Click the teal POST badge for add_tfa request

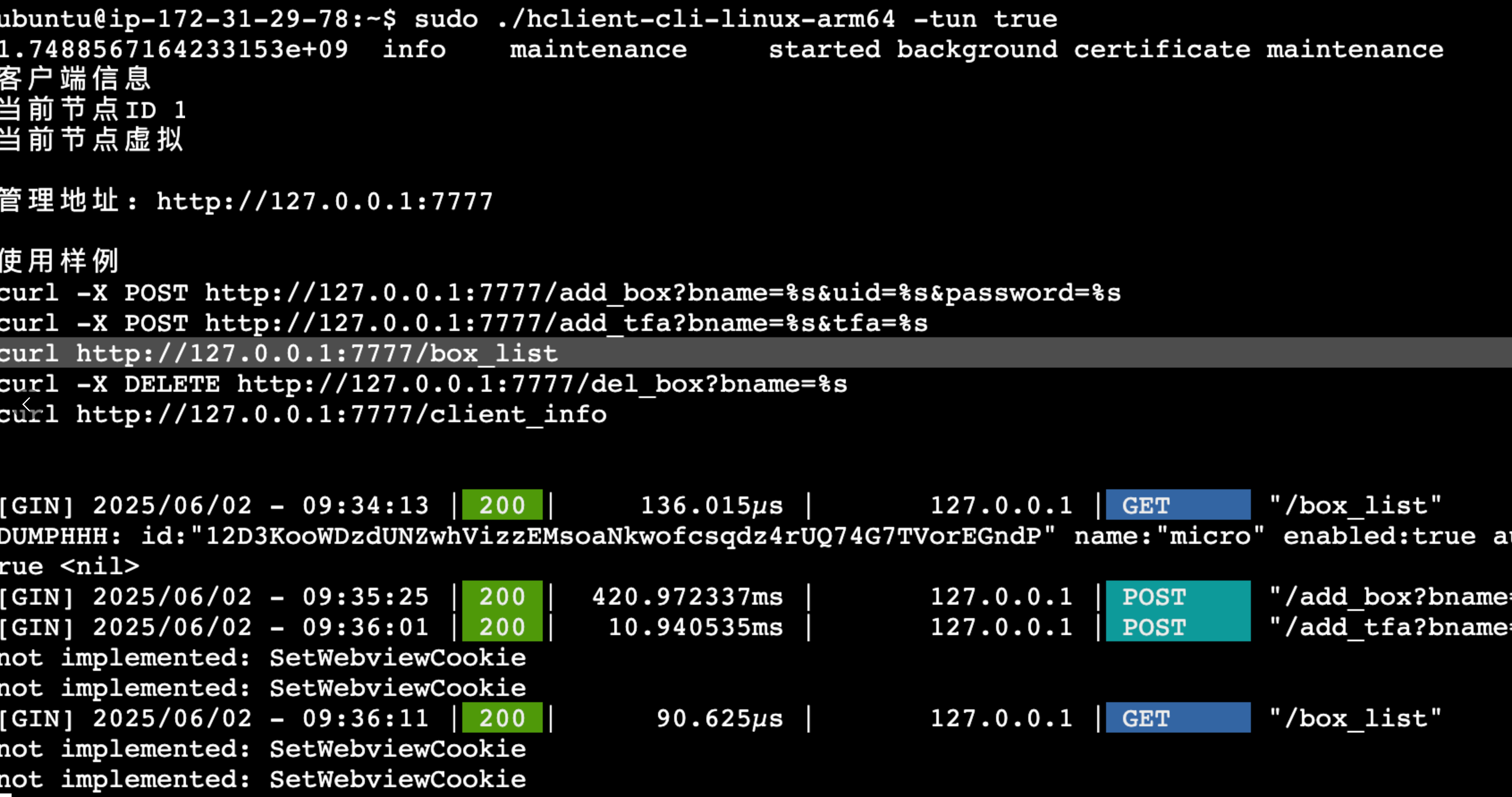1178,627
